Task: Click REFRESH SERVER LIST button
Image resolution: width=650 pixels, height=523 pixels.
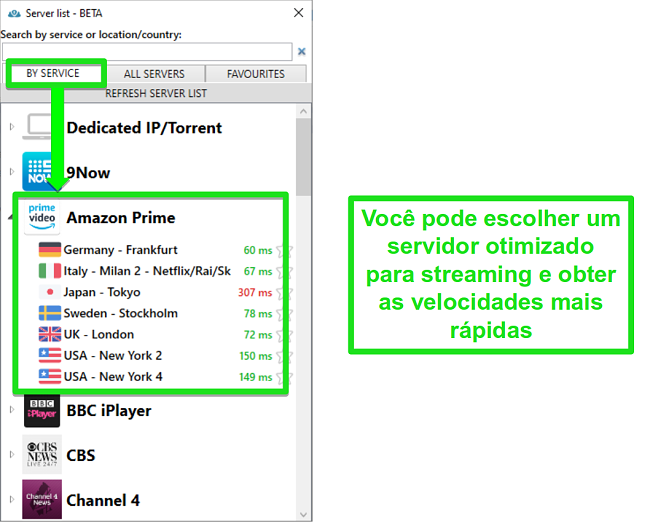Action: coord(156,93)
